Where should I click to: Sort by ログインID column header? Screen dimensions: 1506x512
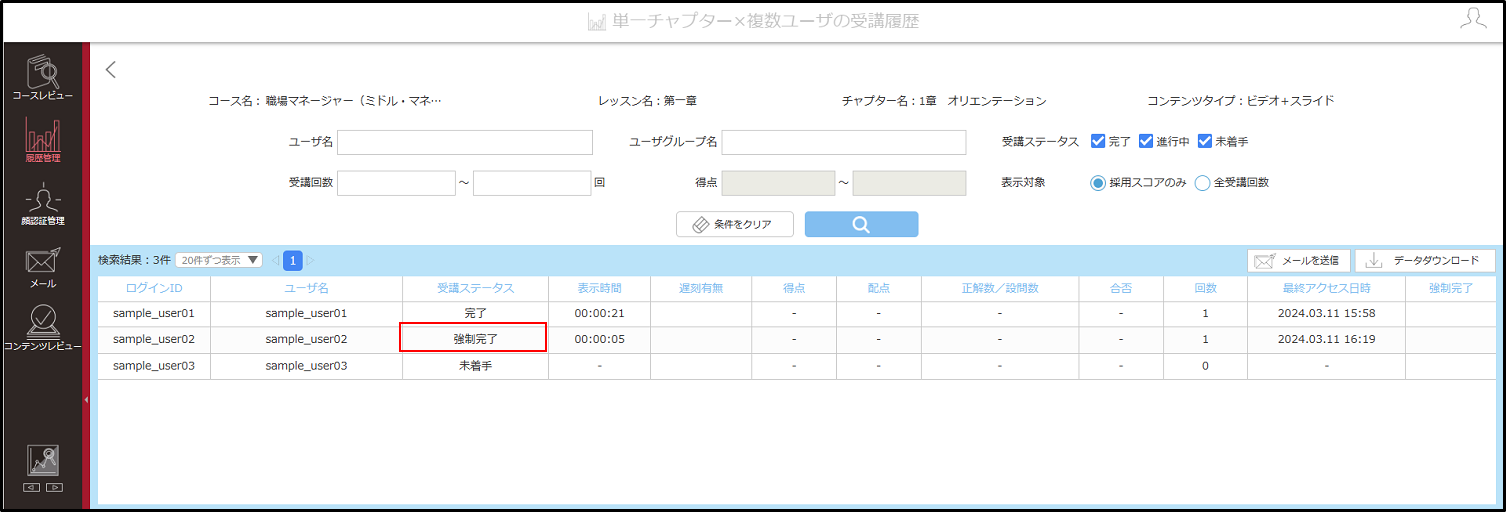pyautogui.click(x=154, y=288)
